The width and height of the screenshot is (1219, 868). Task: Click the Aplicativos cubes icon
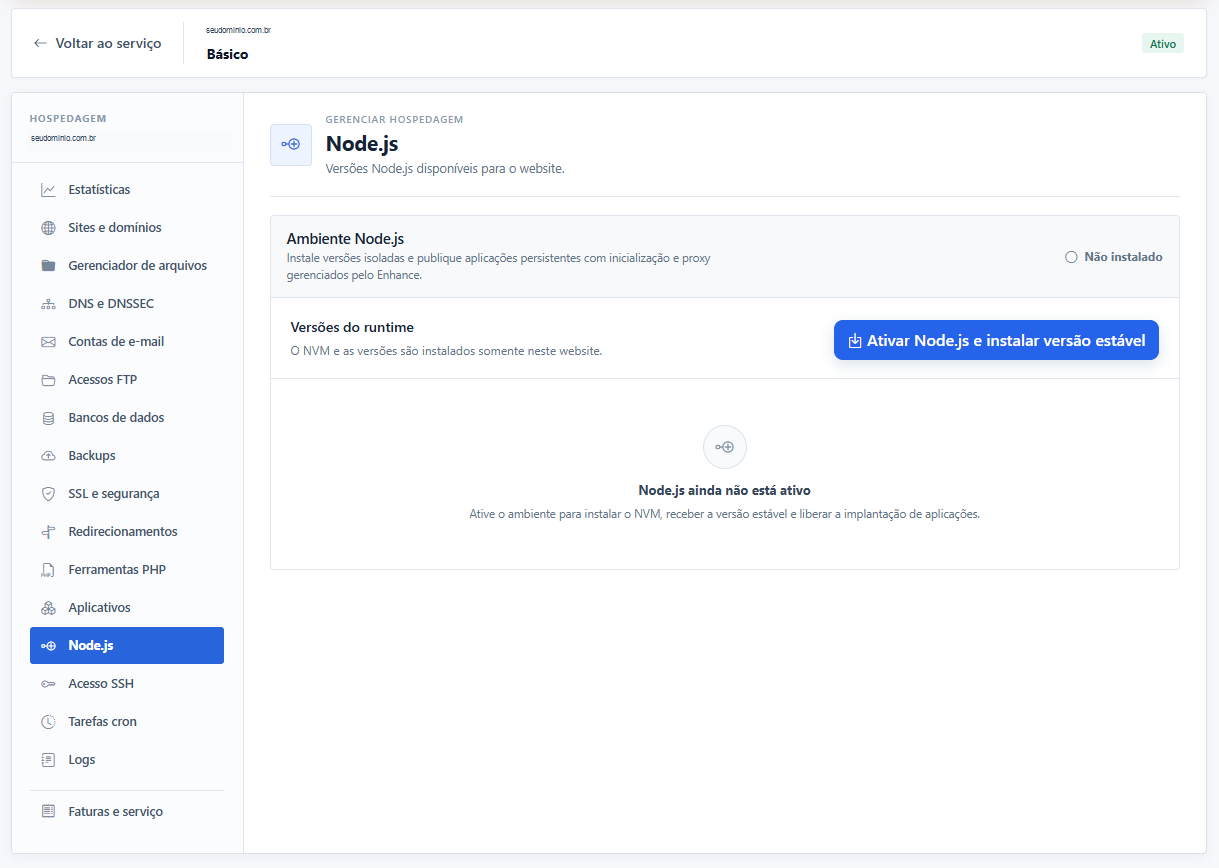coord(48,608)
